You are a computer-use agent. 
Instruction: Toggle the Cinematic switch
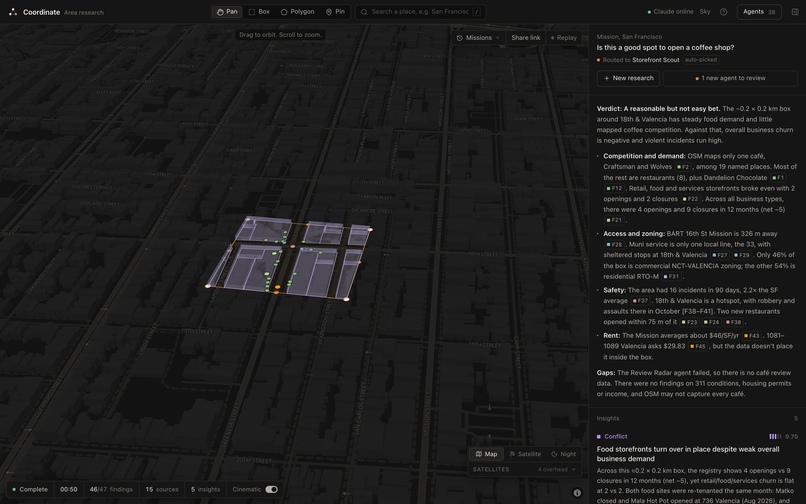click(x=271, y=490)
